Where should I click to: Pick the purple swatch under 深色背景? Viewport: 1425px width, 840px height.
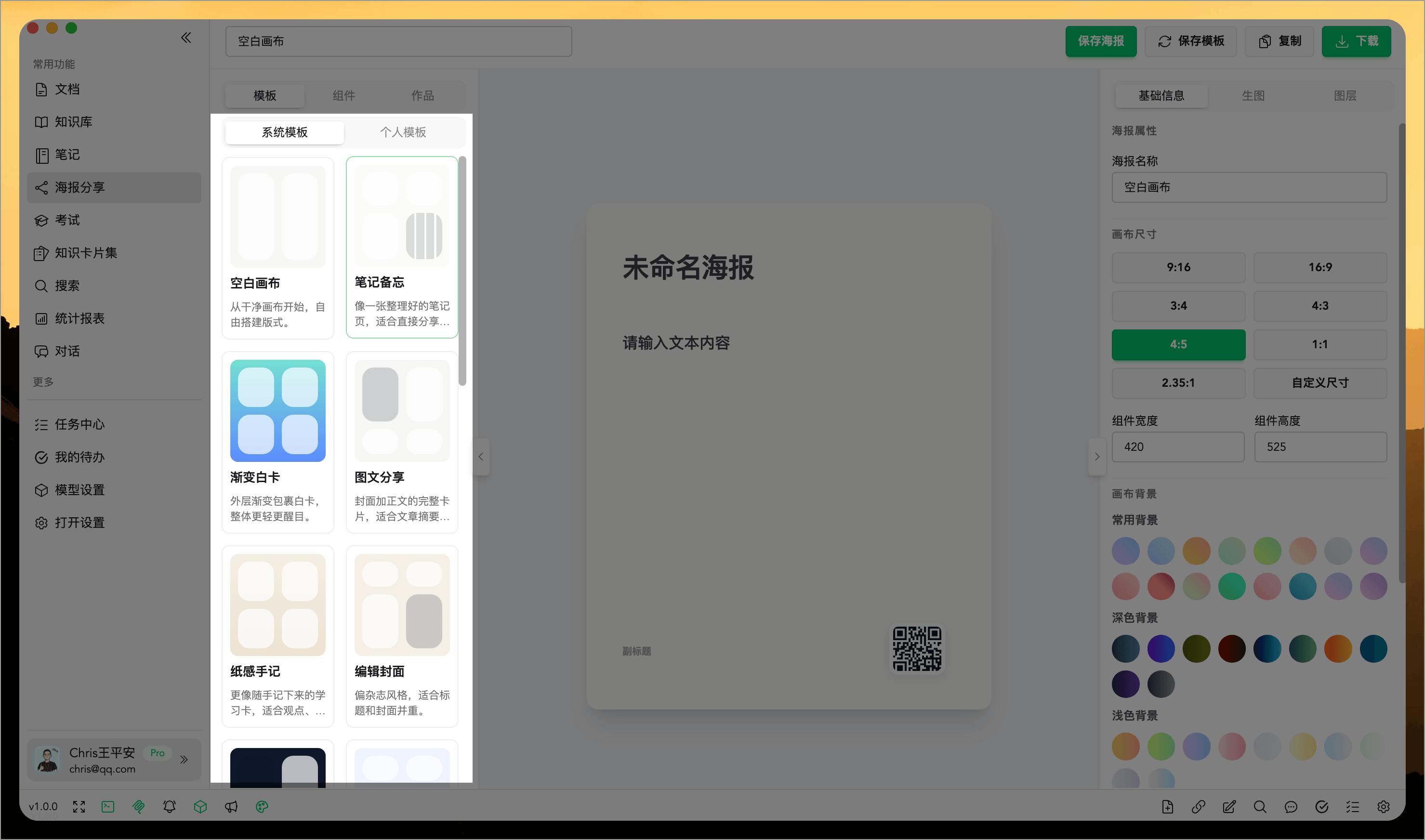(1125, 684)
